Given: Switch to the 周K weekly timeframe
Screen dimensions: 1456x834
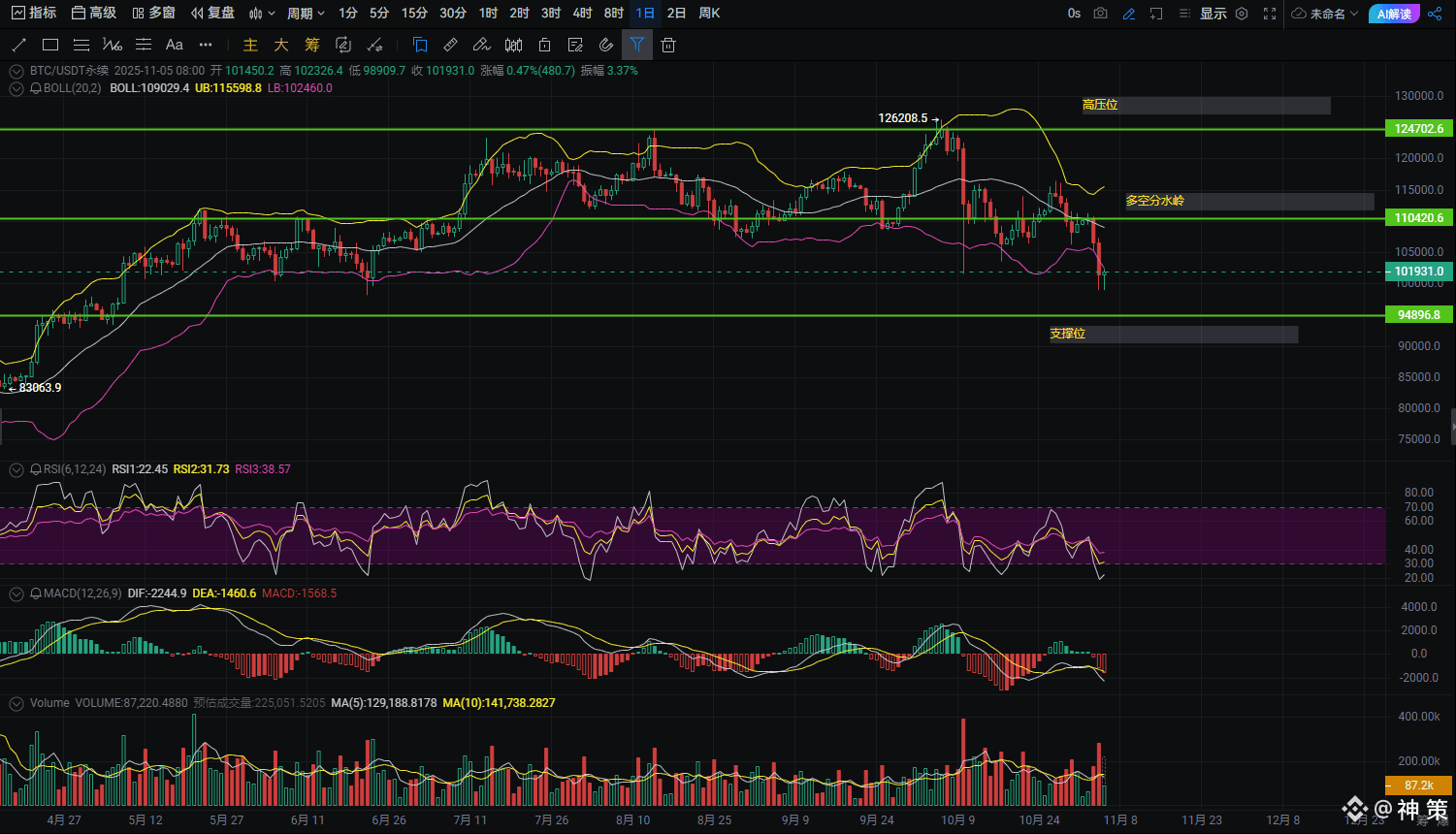Looking at the screenshot, I should click(709, 14).
